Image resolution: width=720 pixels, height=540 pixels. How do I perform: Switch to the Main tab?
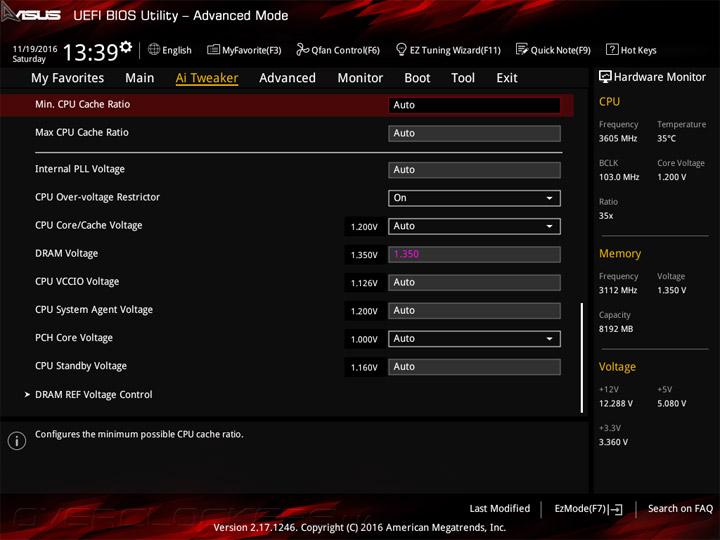click(140, 78)
